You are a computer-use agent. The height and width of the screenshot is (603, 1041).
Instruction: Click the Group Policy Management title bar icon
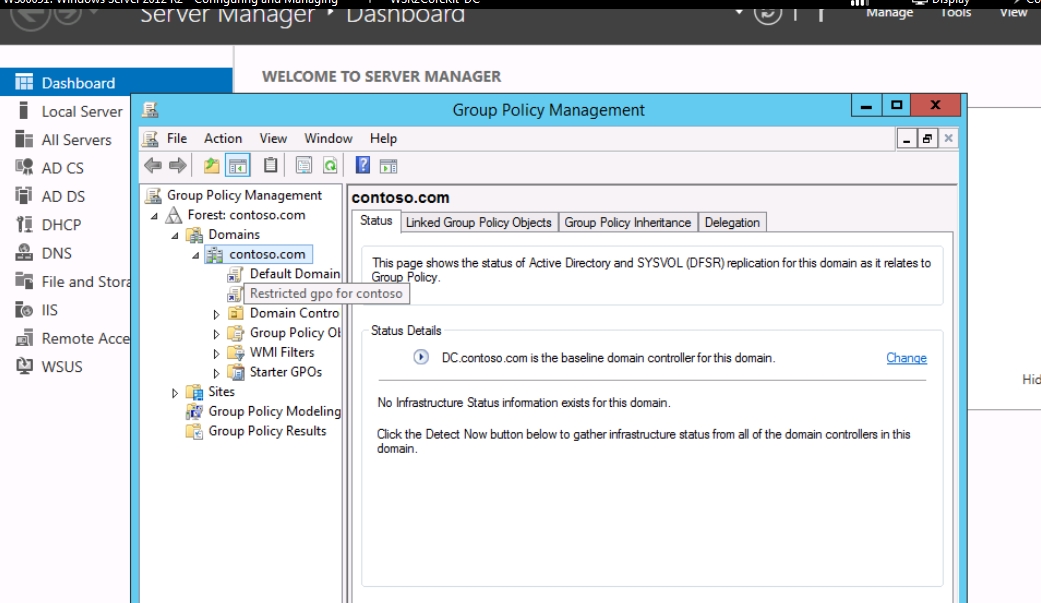pyautogui.click(x=150, y=110)
